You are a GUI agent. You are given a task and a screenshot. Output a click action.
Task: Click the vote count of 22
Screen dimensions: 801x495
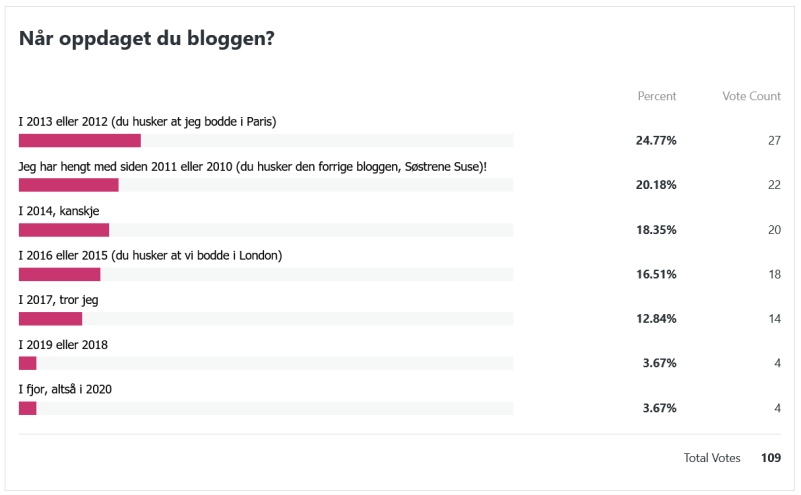click(774, 185)
